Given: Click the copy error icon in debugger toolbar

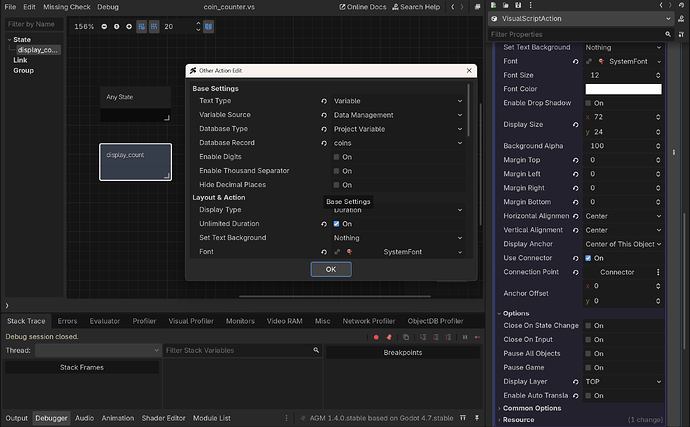Looking at the screenshot, I should tap(406, 337).
